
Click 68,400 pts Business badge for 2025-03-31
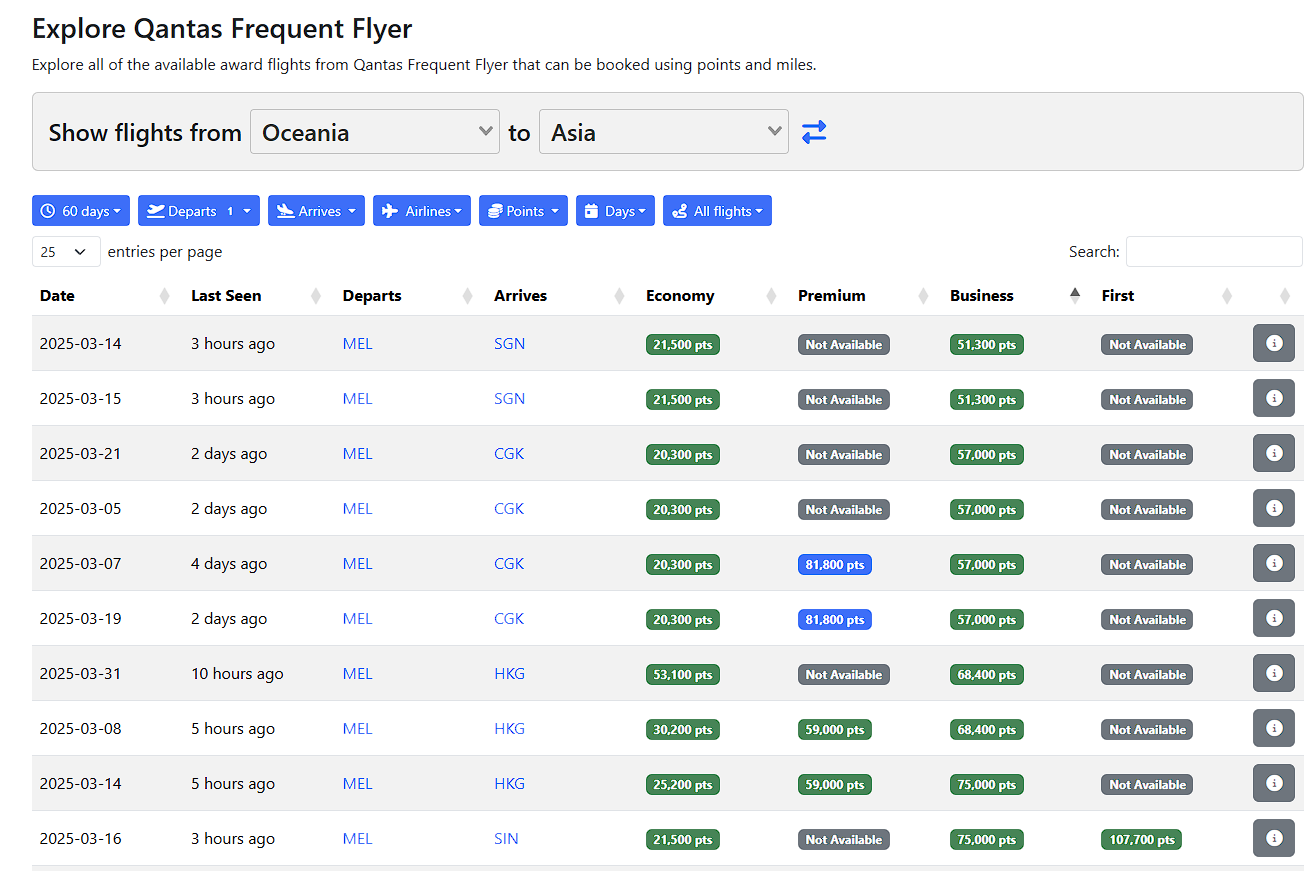pos(987,675)
